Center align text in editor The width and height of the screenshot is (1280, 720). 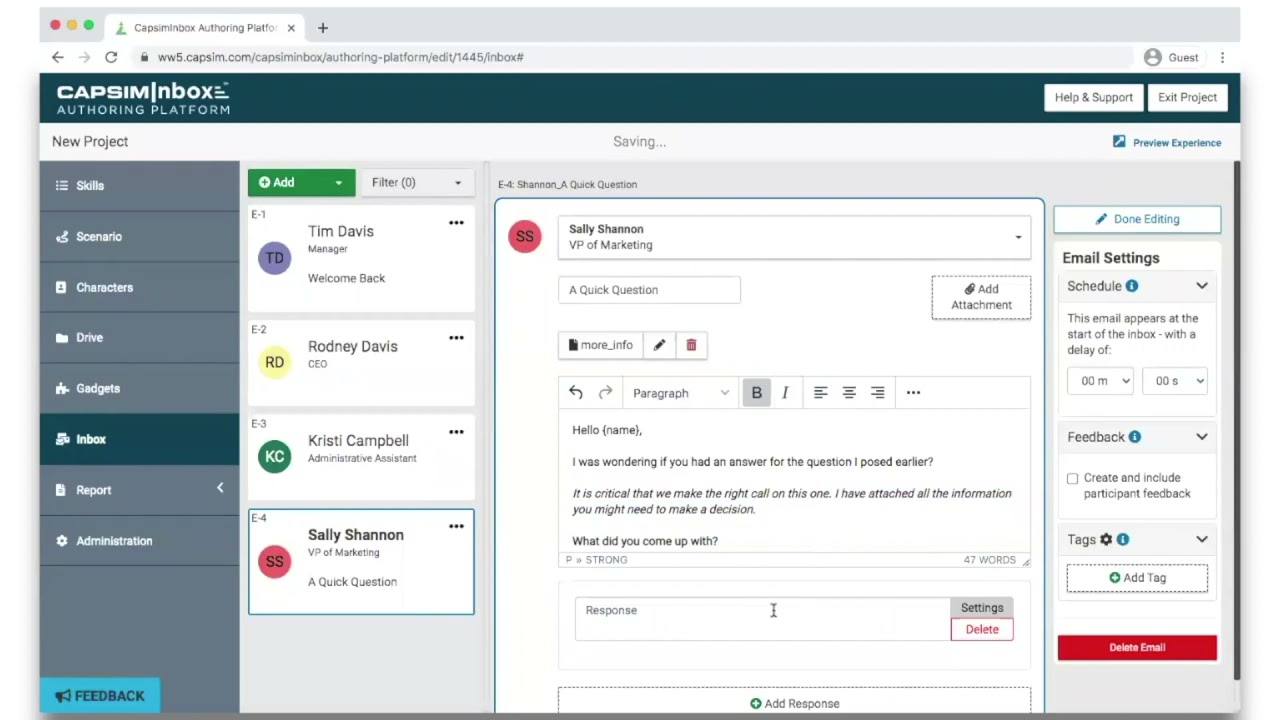(x=849, y=393)
